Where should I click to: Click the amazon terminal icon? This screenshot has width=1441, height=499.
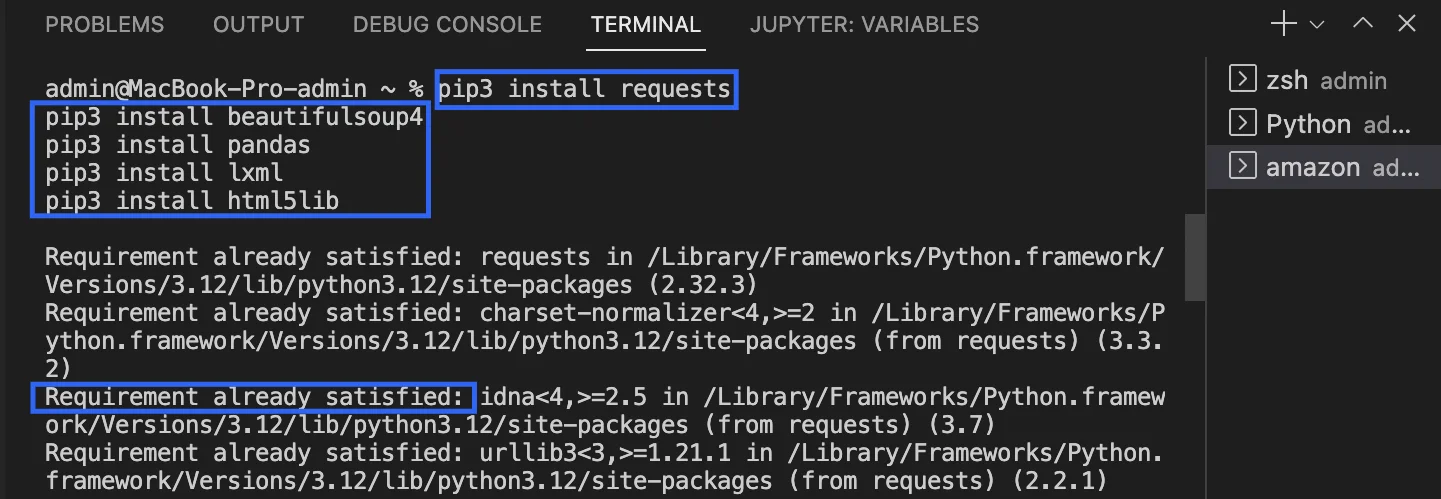[1242, 166]
